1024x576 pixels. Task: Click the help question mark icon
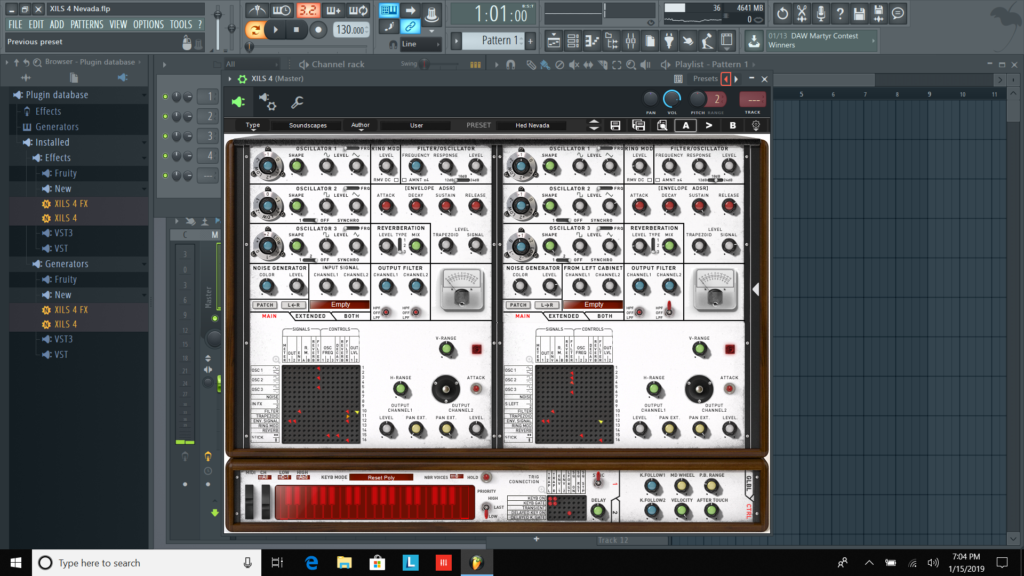(840, 13)
